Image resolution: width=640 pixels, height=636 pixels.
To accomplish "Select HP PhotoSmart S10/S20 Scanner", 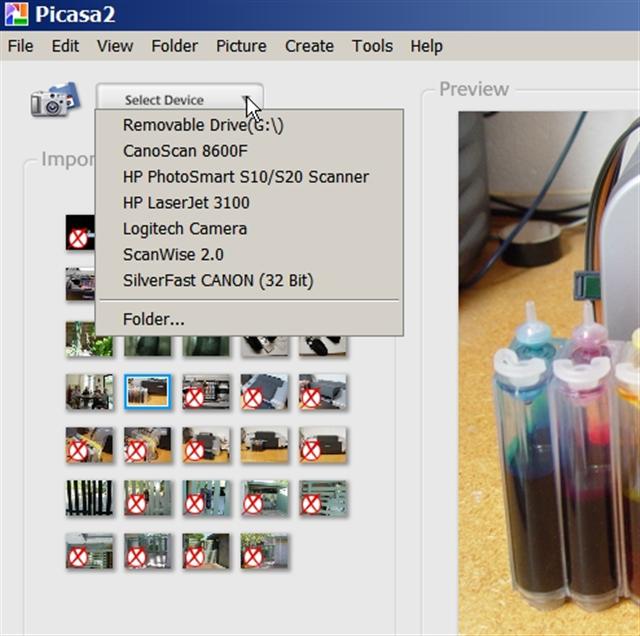I will click(x=249, y=177).
